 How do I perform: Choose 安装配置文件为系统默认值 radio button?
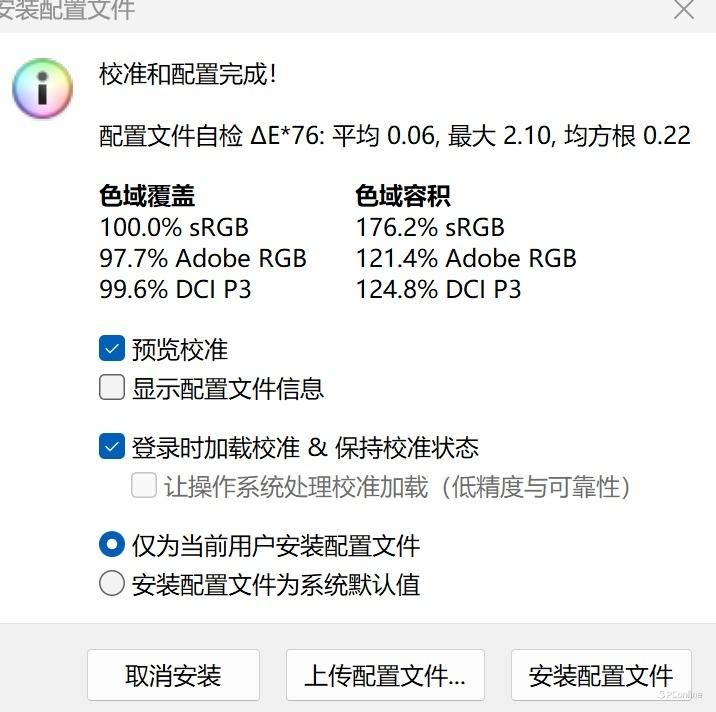112,584
